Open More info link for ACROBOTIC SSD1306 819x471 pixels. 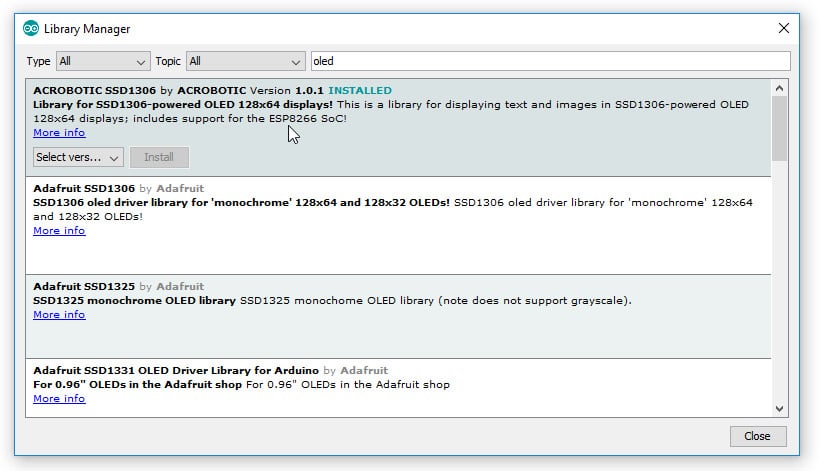click(x=59, y=133)
